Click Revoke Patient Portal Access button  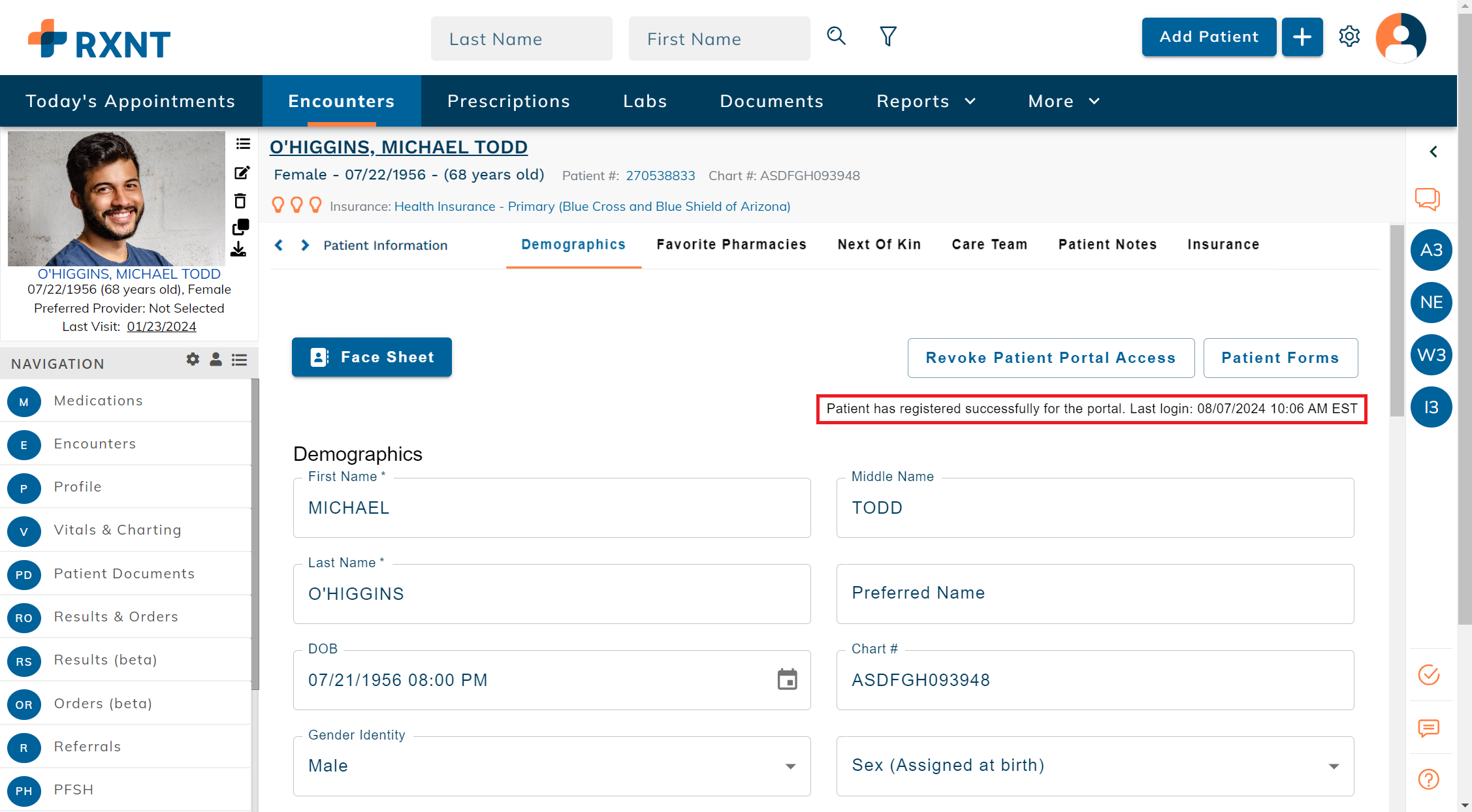tap(1050, 358)
